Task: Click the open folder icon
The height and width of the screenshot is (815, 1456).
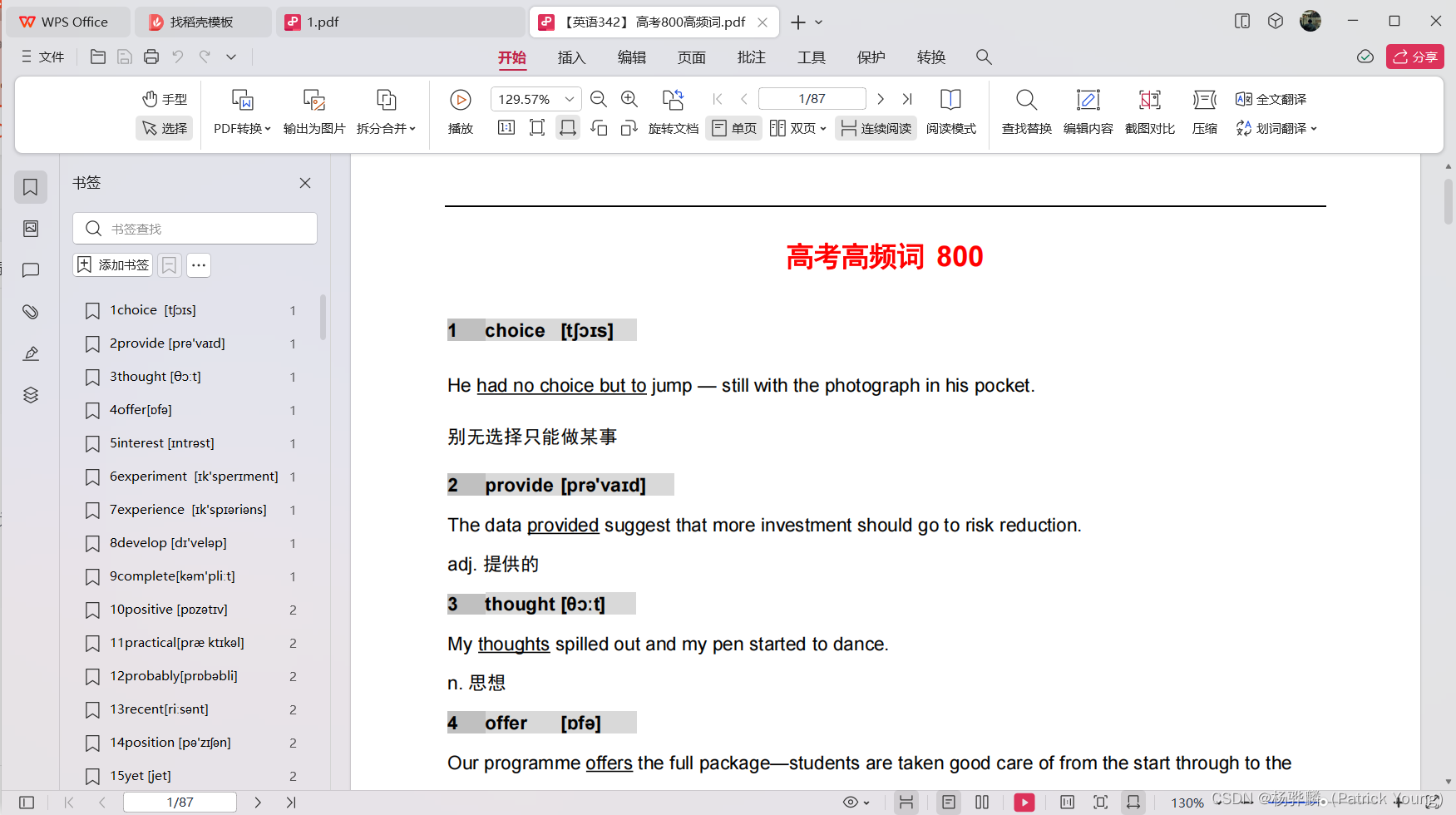Action: [x=97, y=57]
